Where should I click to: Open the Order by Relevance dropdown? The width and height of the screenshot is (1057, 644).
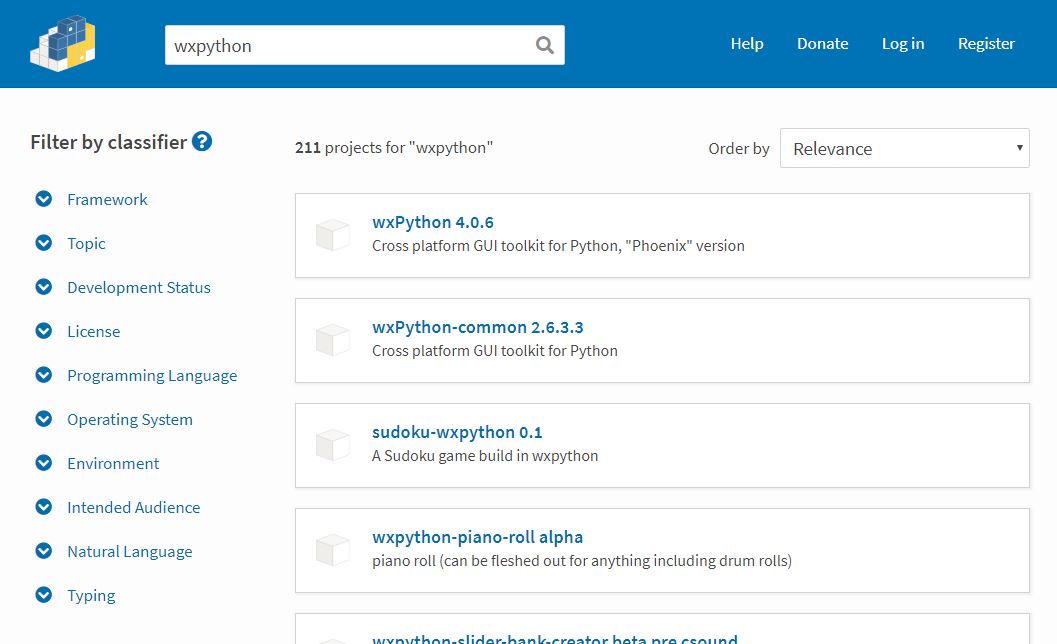click(x=905, y=148)
